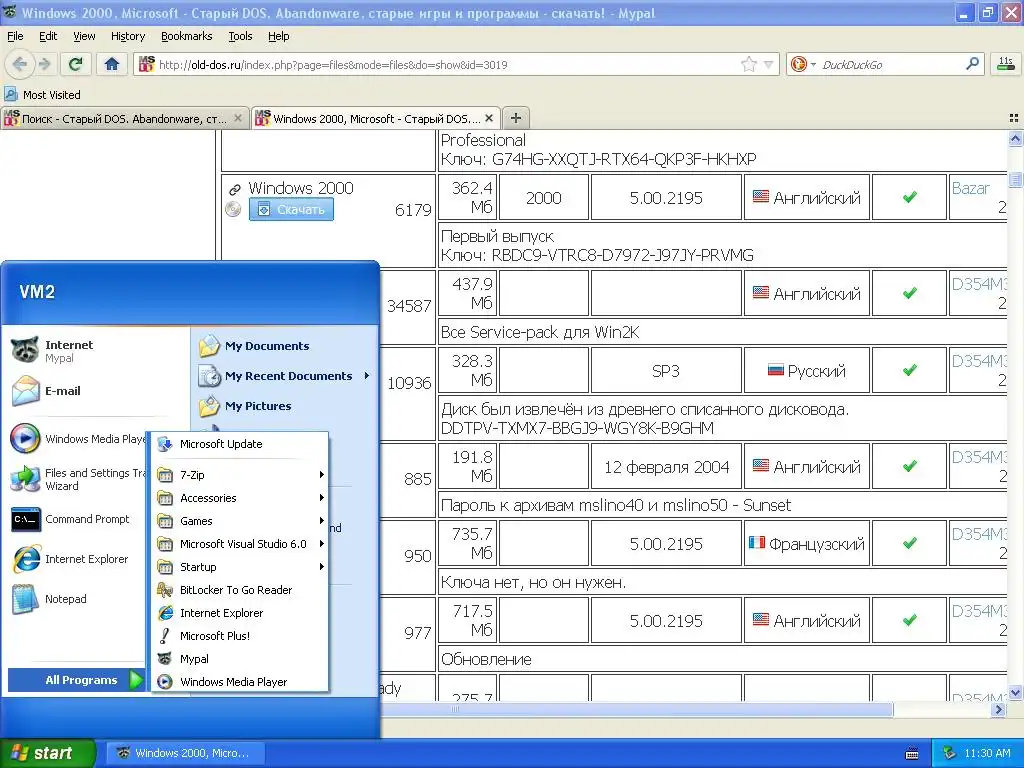This screenshot has width=1024, height=768.
Task: Open the History menu
Action: [127, 36]
